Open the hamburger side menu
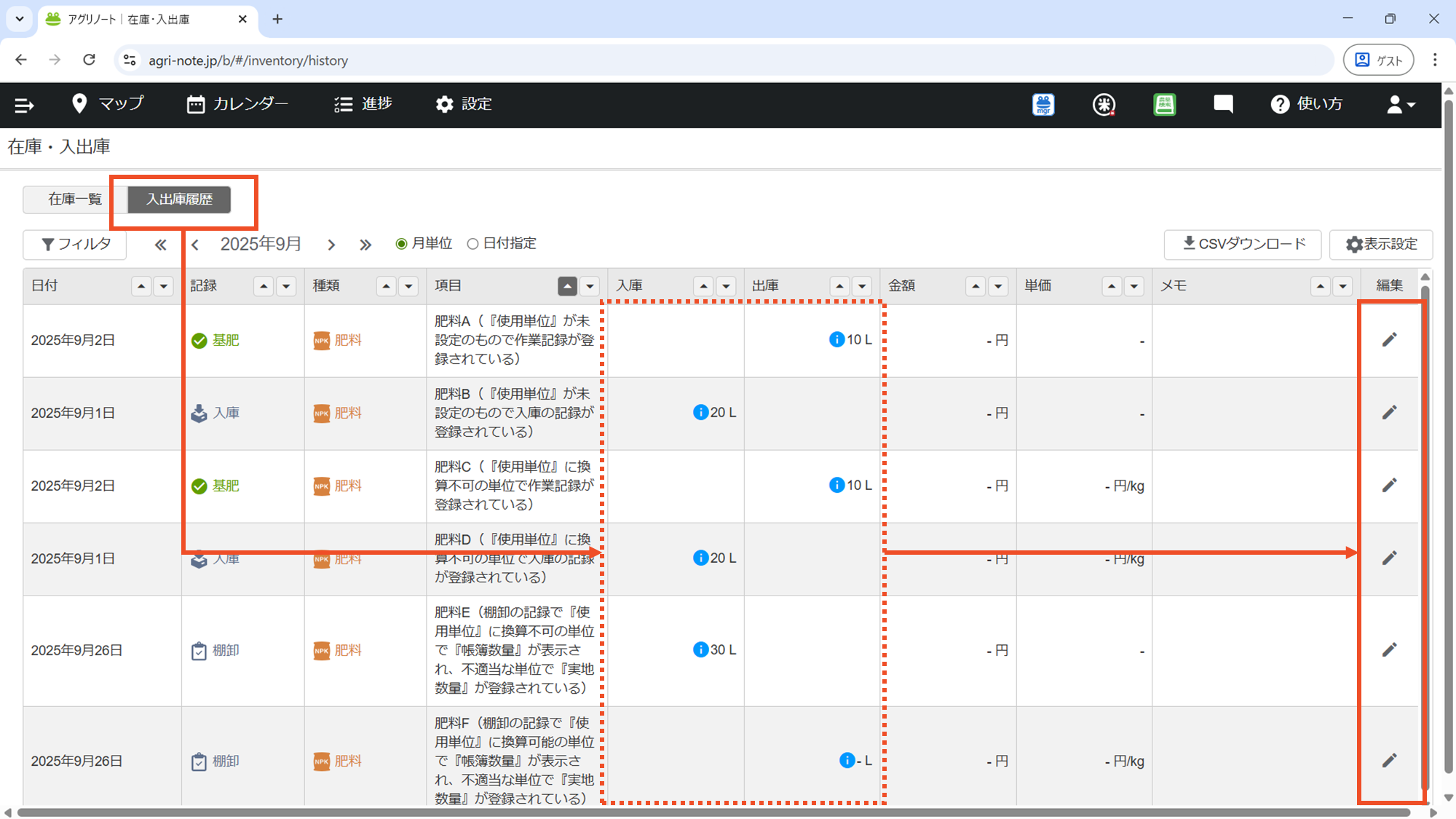This screenshot has height=819, width=1456. point(24,105)
